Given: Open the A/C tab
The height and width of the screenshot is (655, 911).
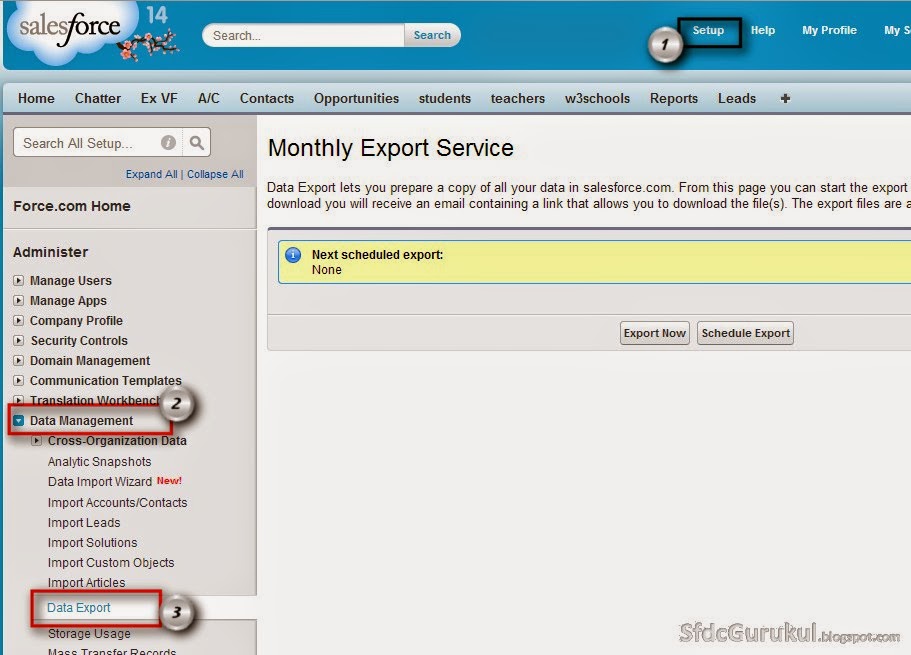Looking at the screenshot, I should (209, 98).
